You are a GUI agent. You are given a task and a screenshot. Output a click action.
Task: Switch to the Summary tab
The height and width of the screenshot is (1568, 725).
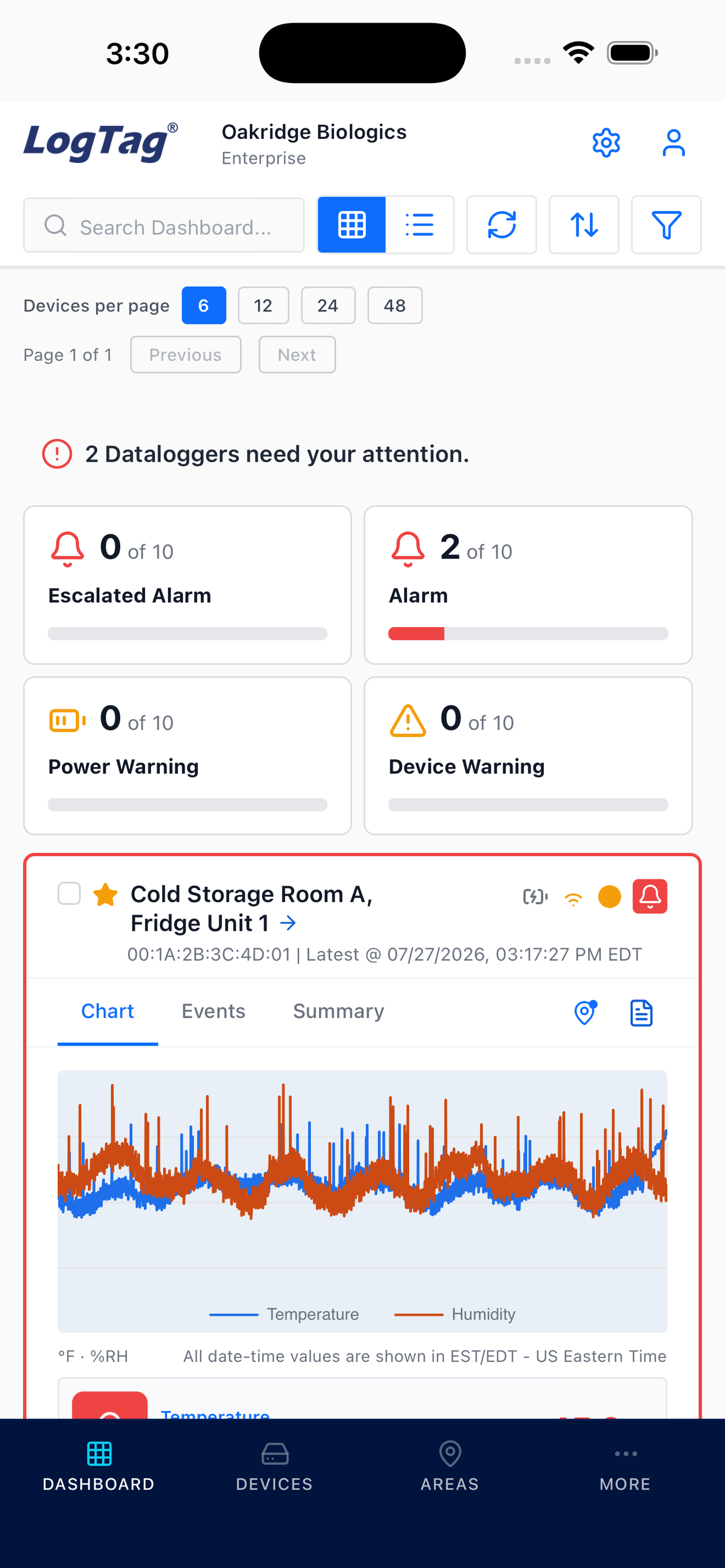(x=338, y=1011)
